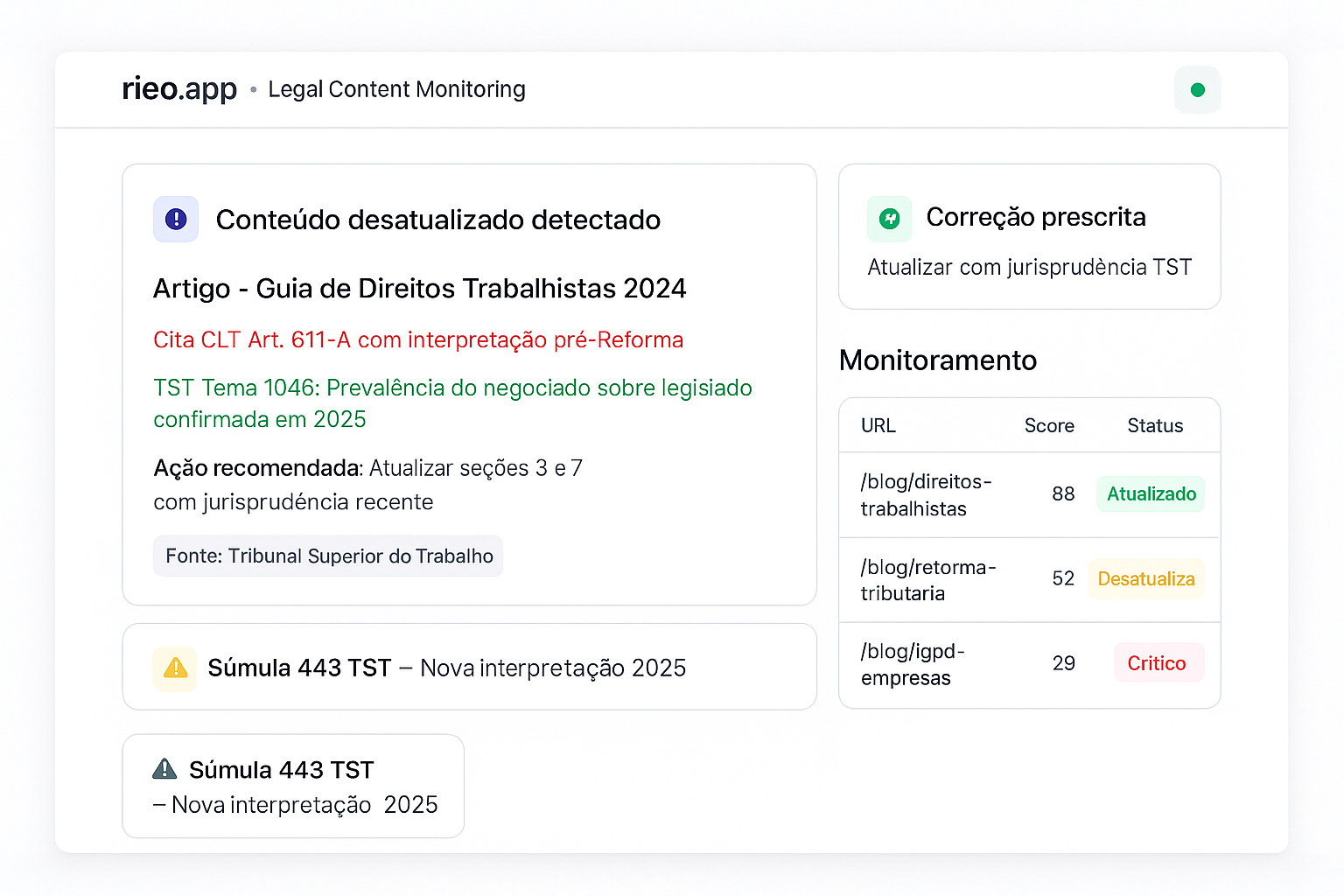Image resolution: width=1344 pixels, height=896 pixels.
Task: Click the yellow warning triangle icon
Action: pyautogui.click(x=175, y=668)
